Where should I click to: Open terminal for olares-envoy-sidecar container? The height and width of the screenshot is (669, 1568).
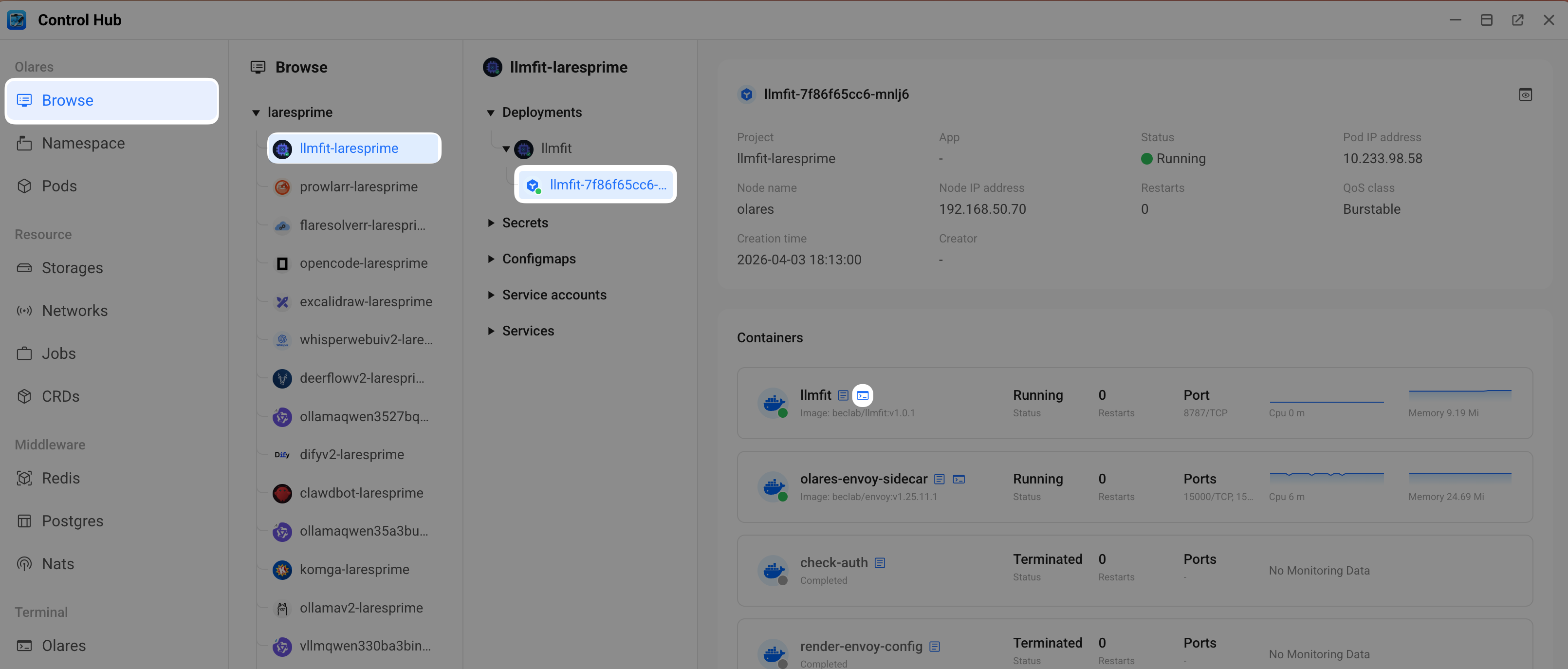959,479
